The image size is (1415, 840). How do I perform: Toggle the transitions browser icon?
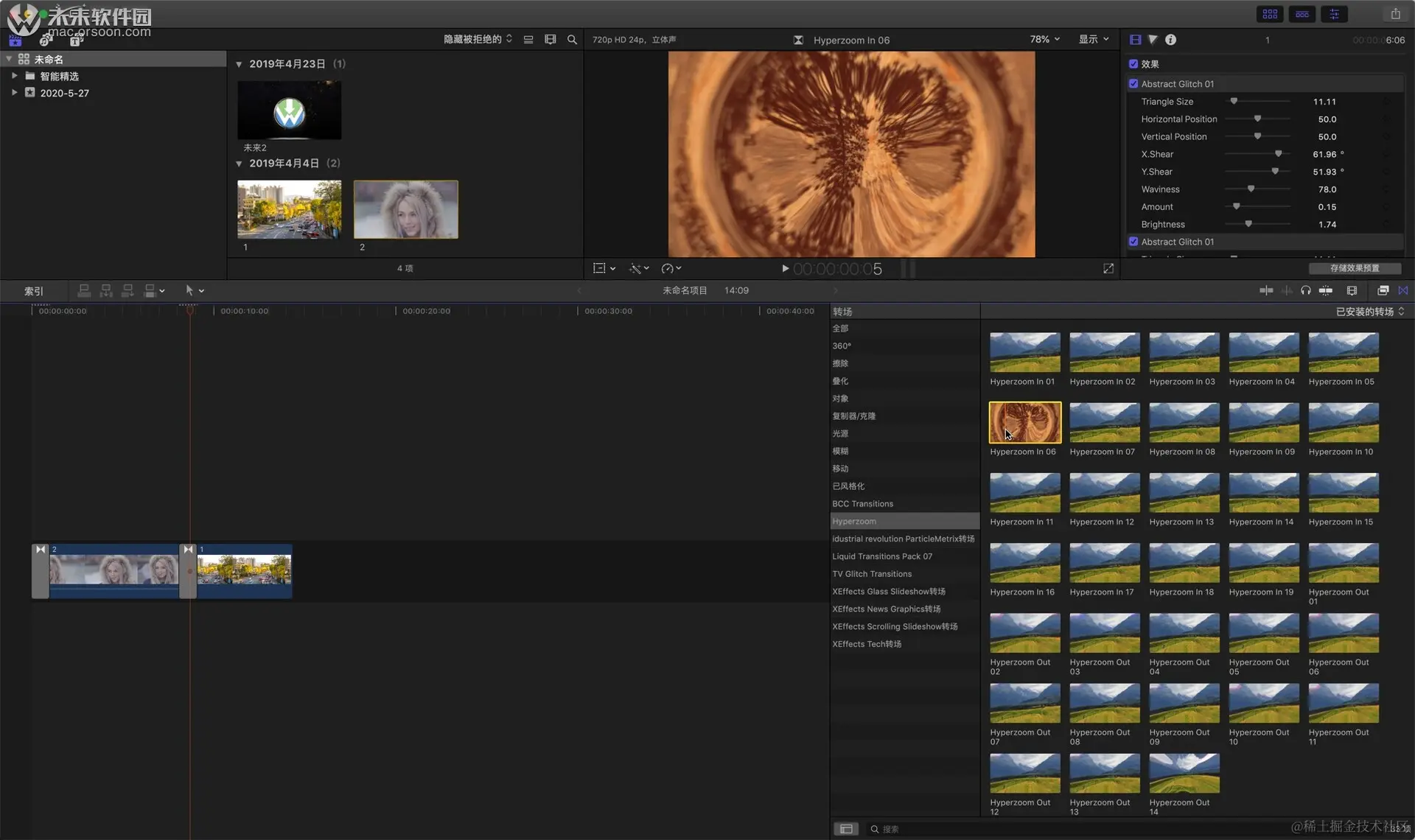(1402, 290)
